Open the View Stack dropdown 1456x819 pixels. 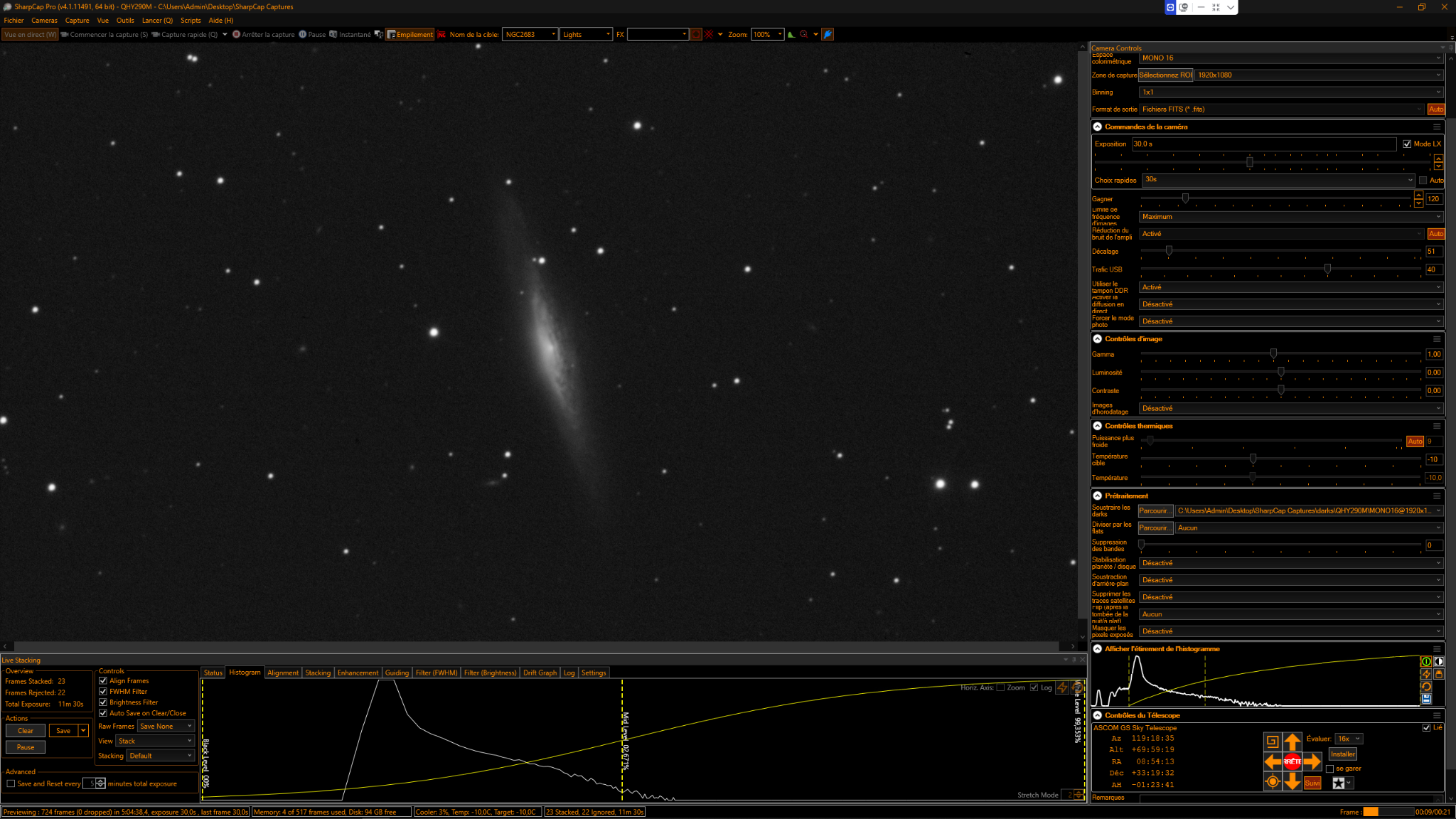(x=156, y=742)
